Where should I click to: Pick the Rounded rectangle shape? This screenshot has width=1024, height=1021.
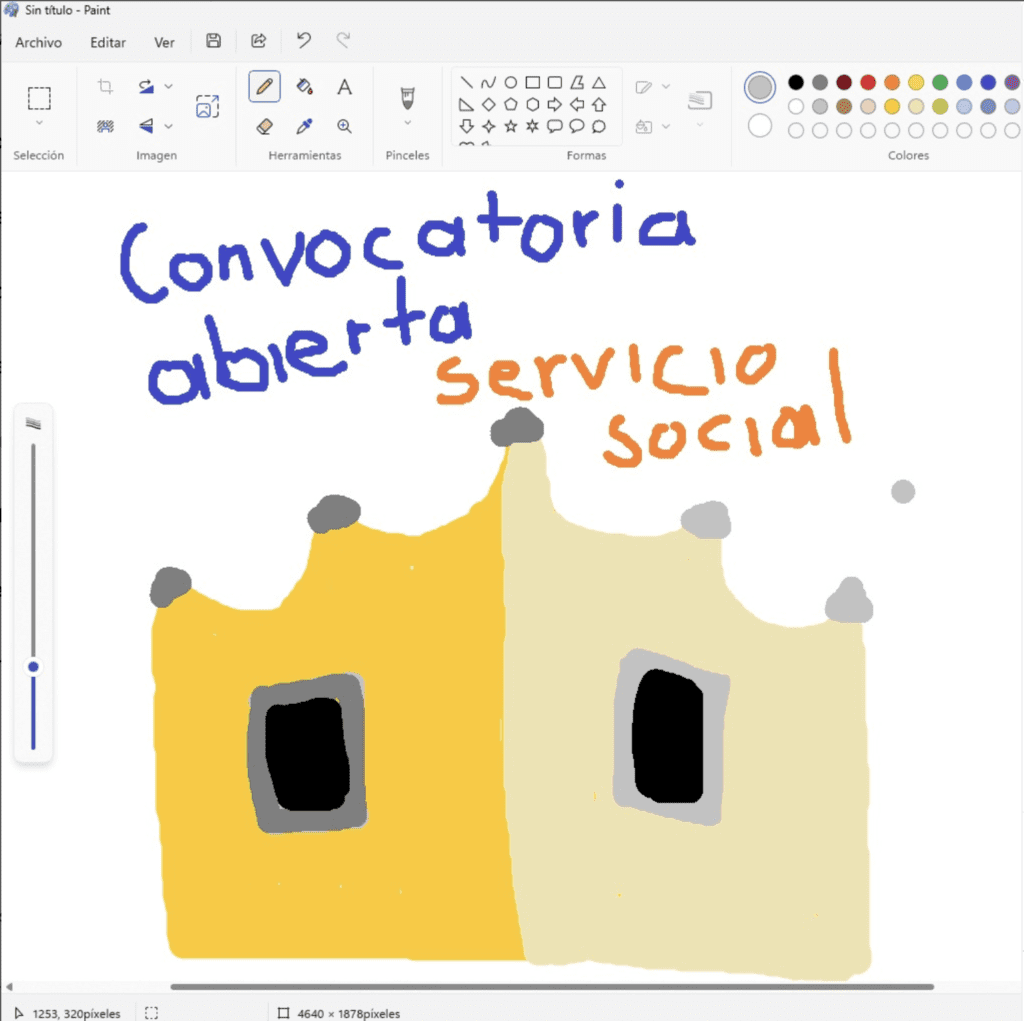tap(554, 82)
